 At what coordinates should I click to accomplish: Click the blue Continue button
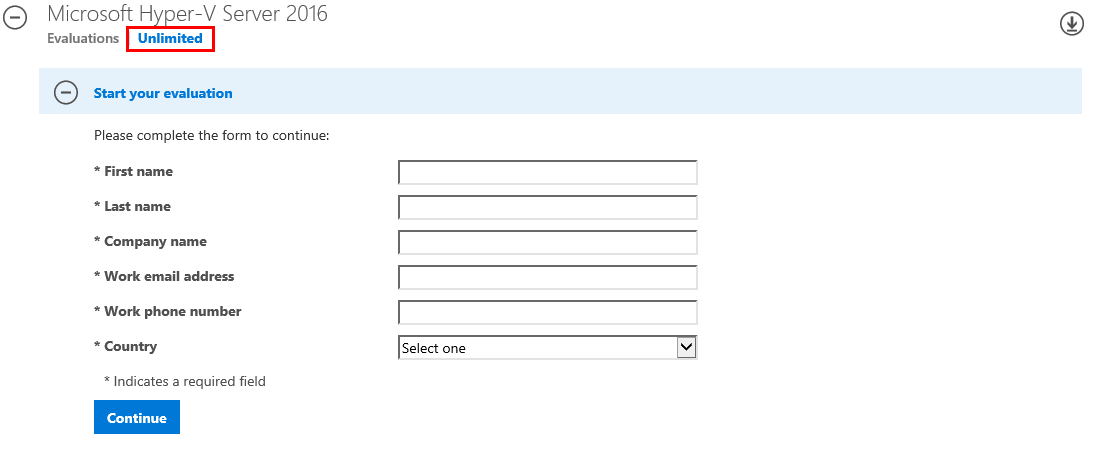137,417
